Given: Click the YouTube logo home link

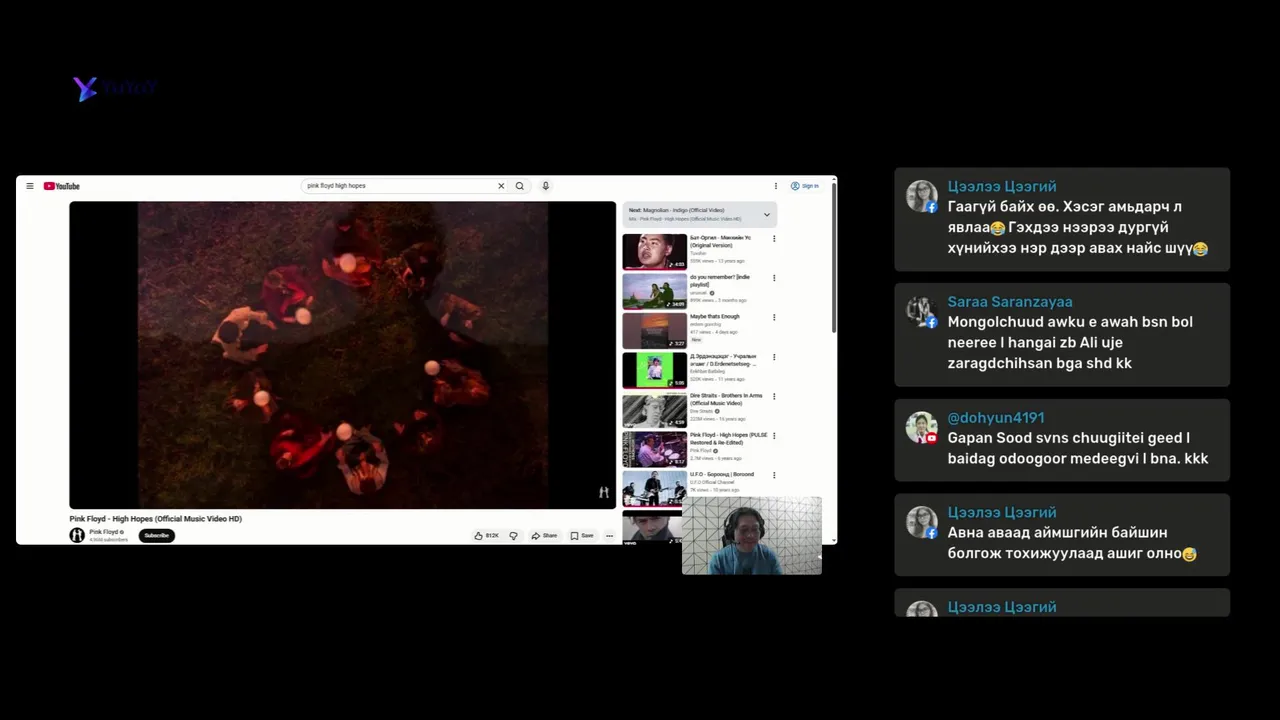Looking at the screenshot, I should coord(62,186).
